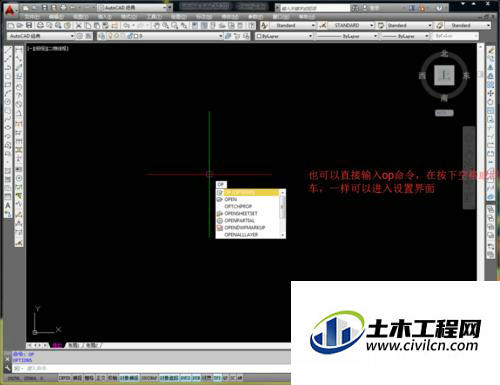Open object color ByLayer control

click(285, 36)
